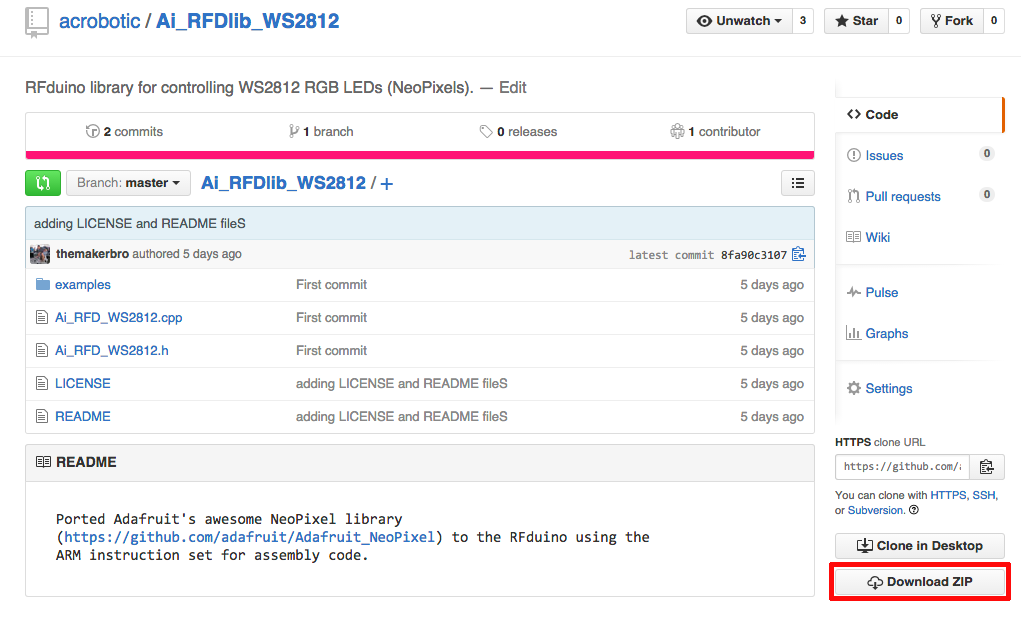This screenshot has height=617, width=1021.
Task: Click the stargazers count next to Star
Action: click(x=899, y=21)
